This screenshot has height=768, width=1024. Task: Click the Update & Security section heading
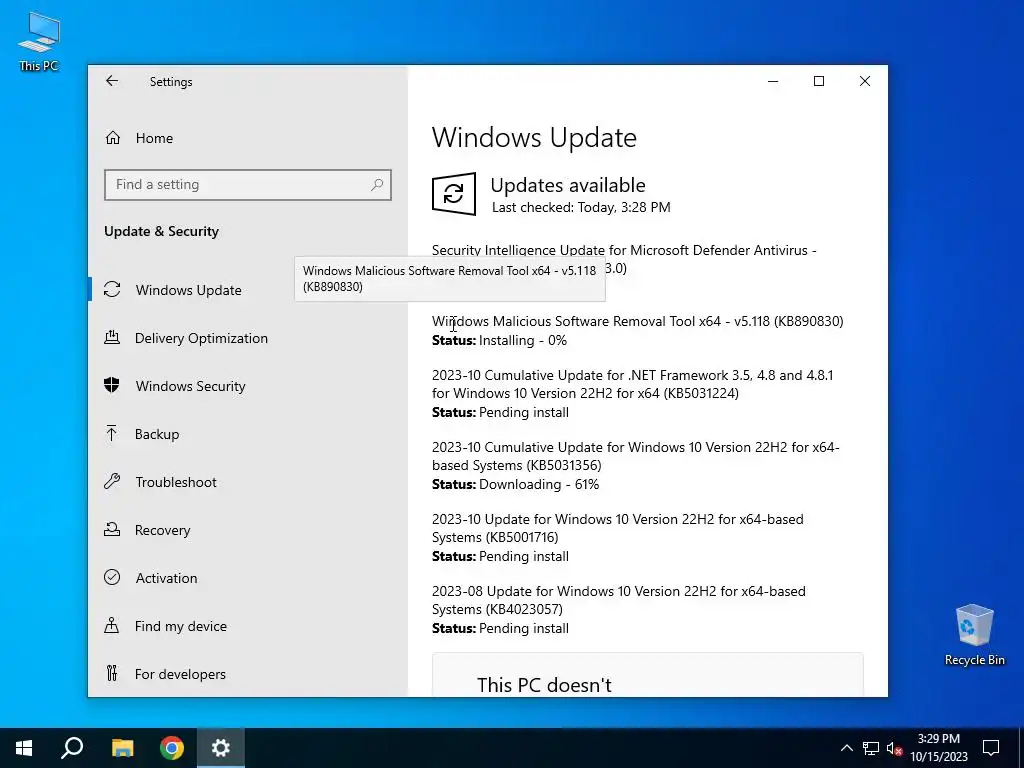161,231
